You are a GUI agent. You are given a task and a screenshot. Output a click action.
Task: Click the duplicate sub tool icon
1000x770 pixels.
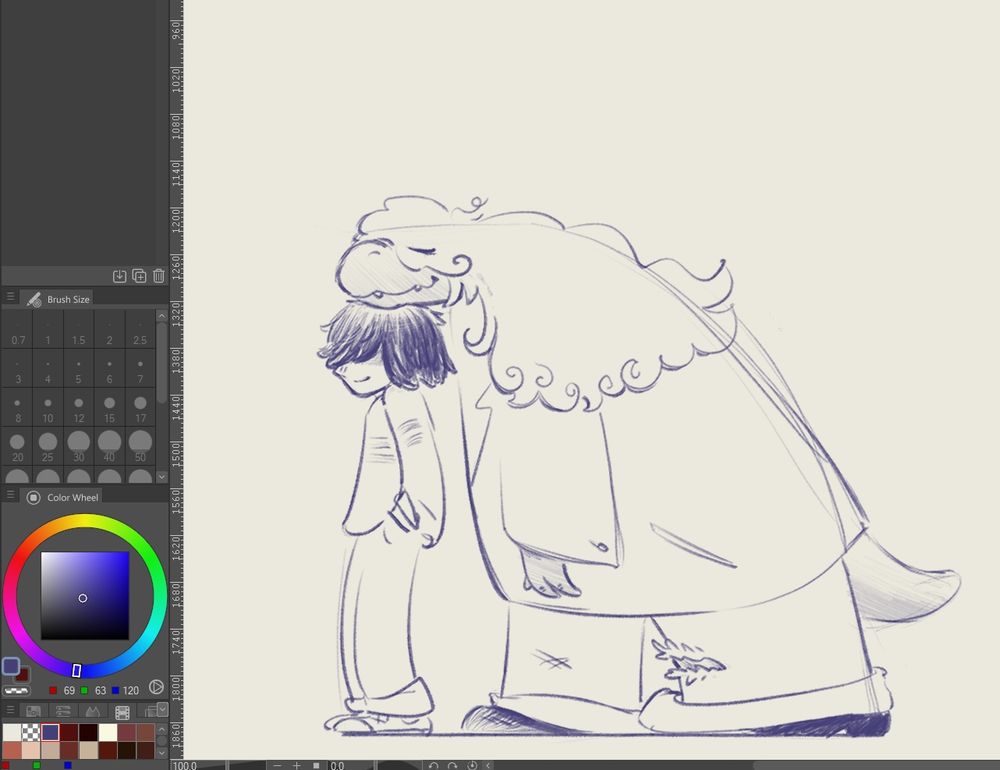pyautogui.click(x=139, y=276)
